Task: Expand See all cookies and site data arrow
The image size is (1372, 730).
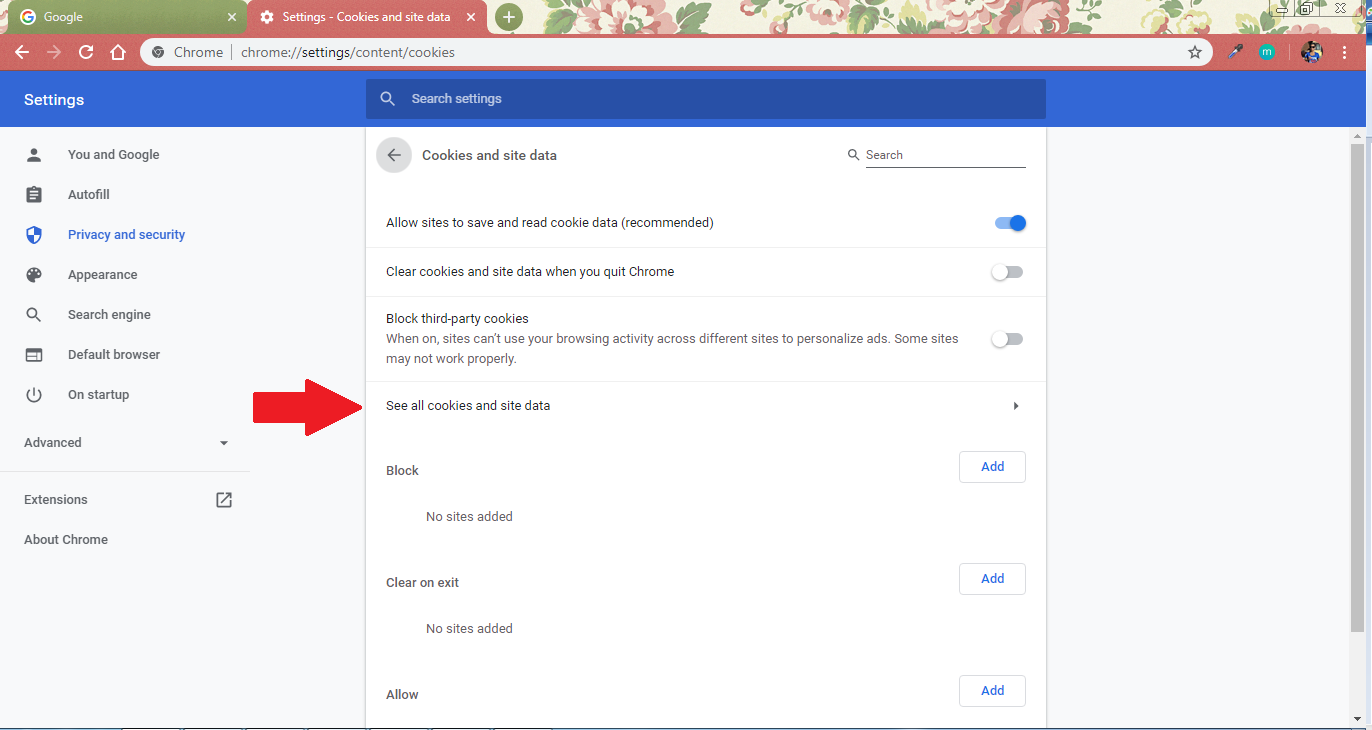Action: pos(1016,406)
